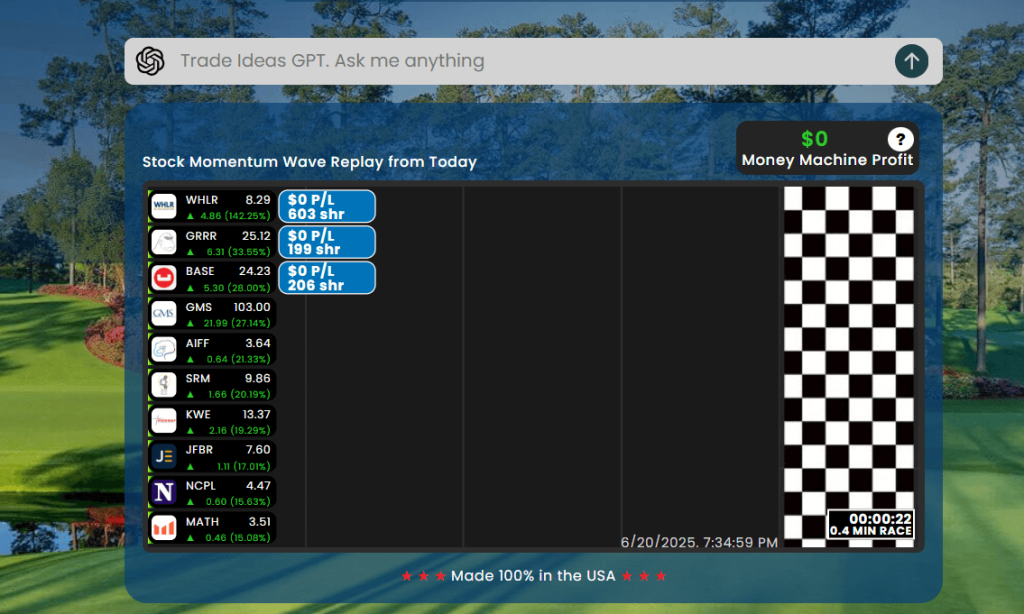This screenshot has height=614, width=1024.
Task: Click the JFBR company logo
Action: (164, 457)
